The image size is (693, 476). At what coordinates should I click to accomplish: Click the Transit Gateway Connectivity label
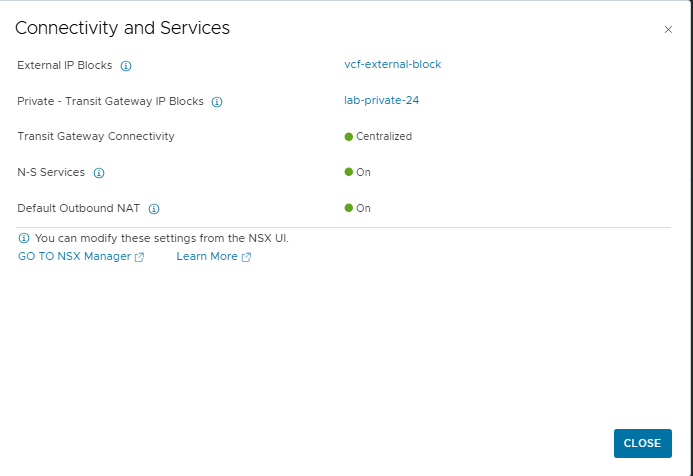pos(95,136)
